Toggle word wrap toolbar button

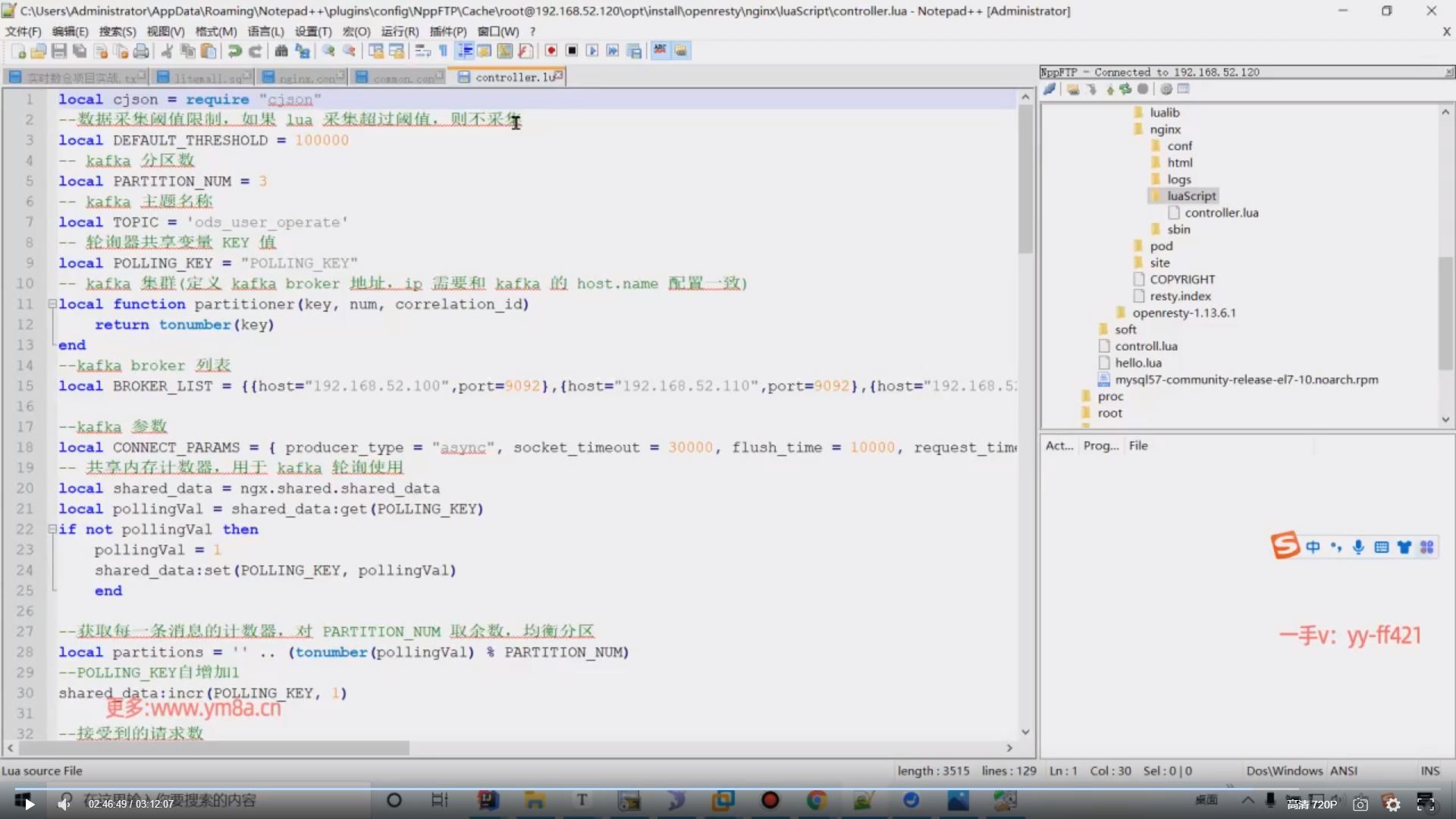click(x=423, y=51)
